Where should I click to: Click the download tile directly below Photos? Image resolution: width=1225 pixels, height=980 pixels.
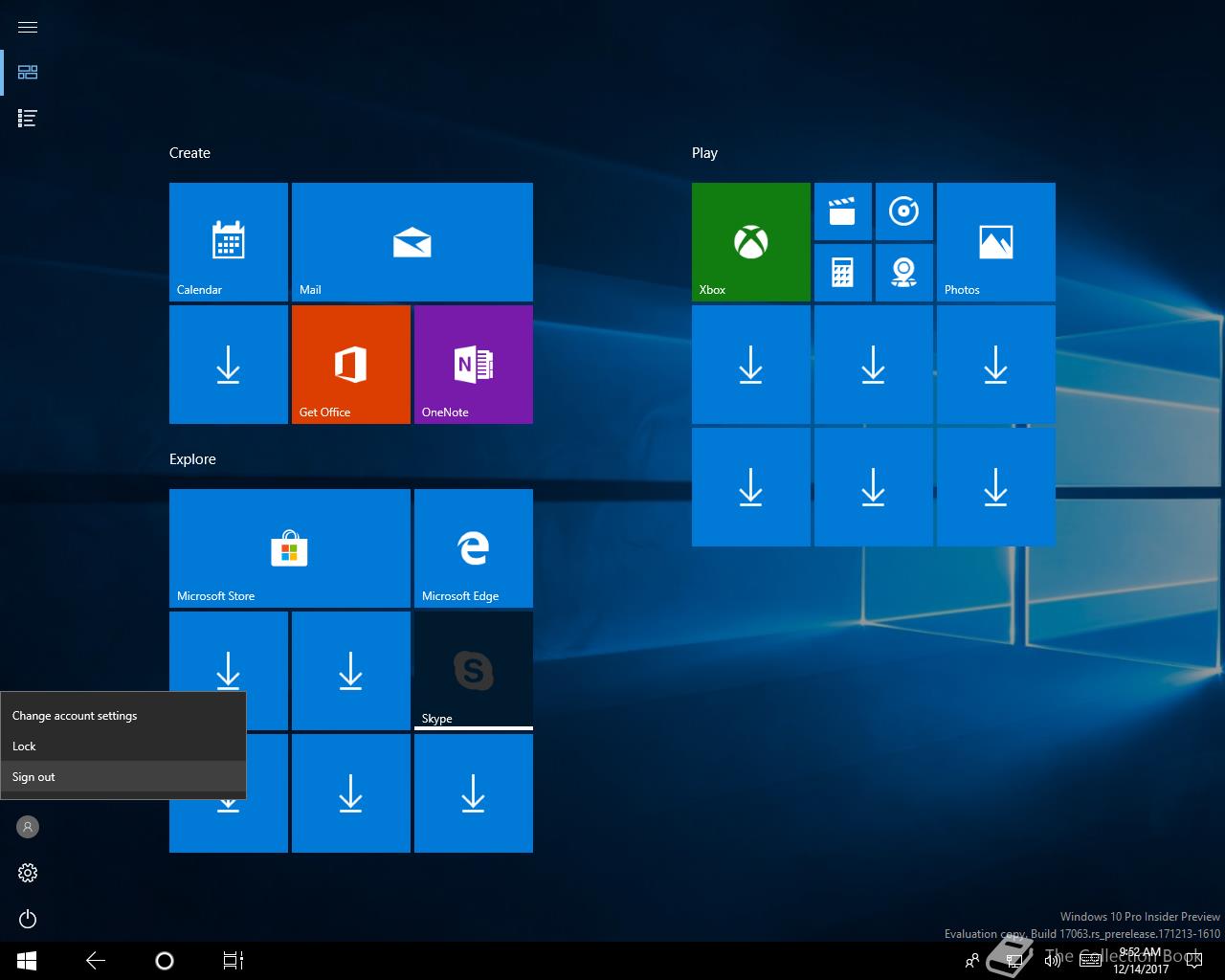click(x=996, y=365)
